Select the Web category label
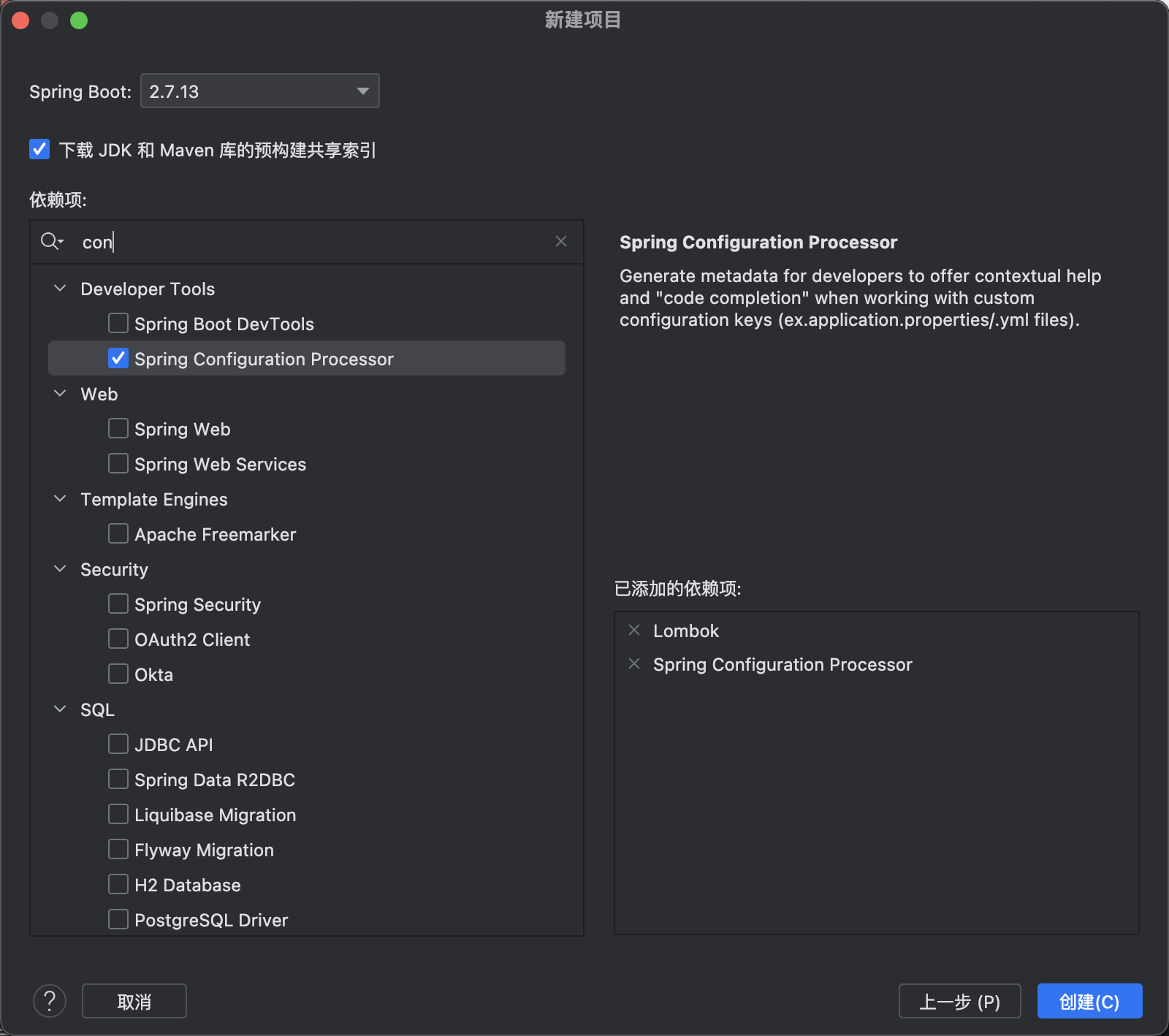The width and height of the screenshot is (1169, 1036). pyautogui.click(x=99, y=394)
